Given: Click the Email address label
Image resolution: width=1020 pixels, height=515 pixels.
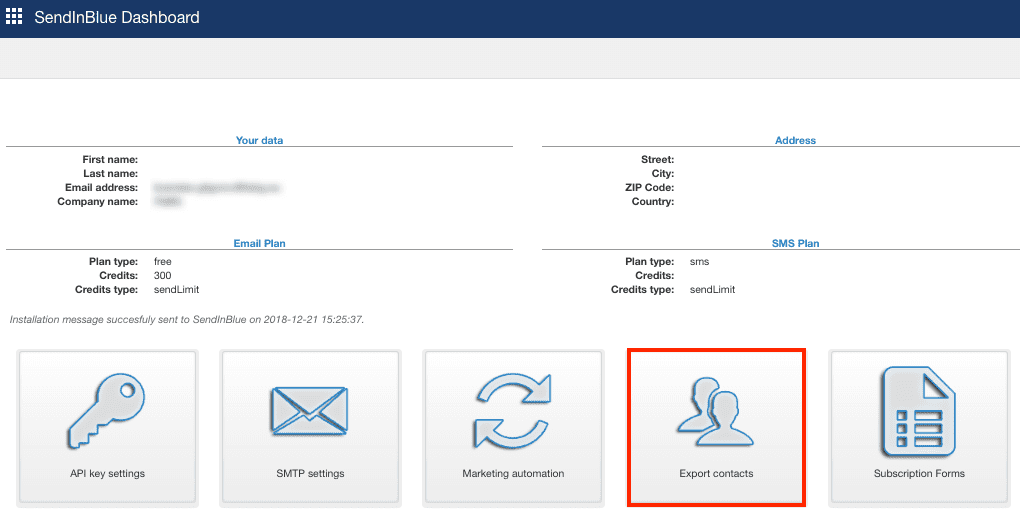Looking at the screenshot, I should click(x=101, y=187).
